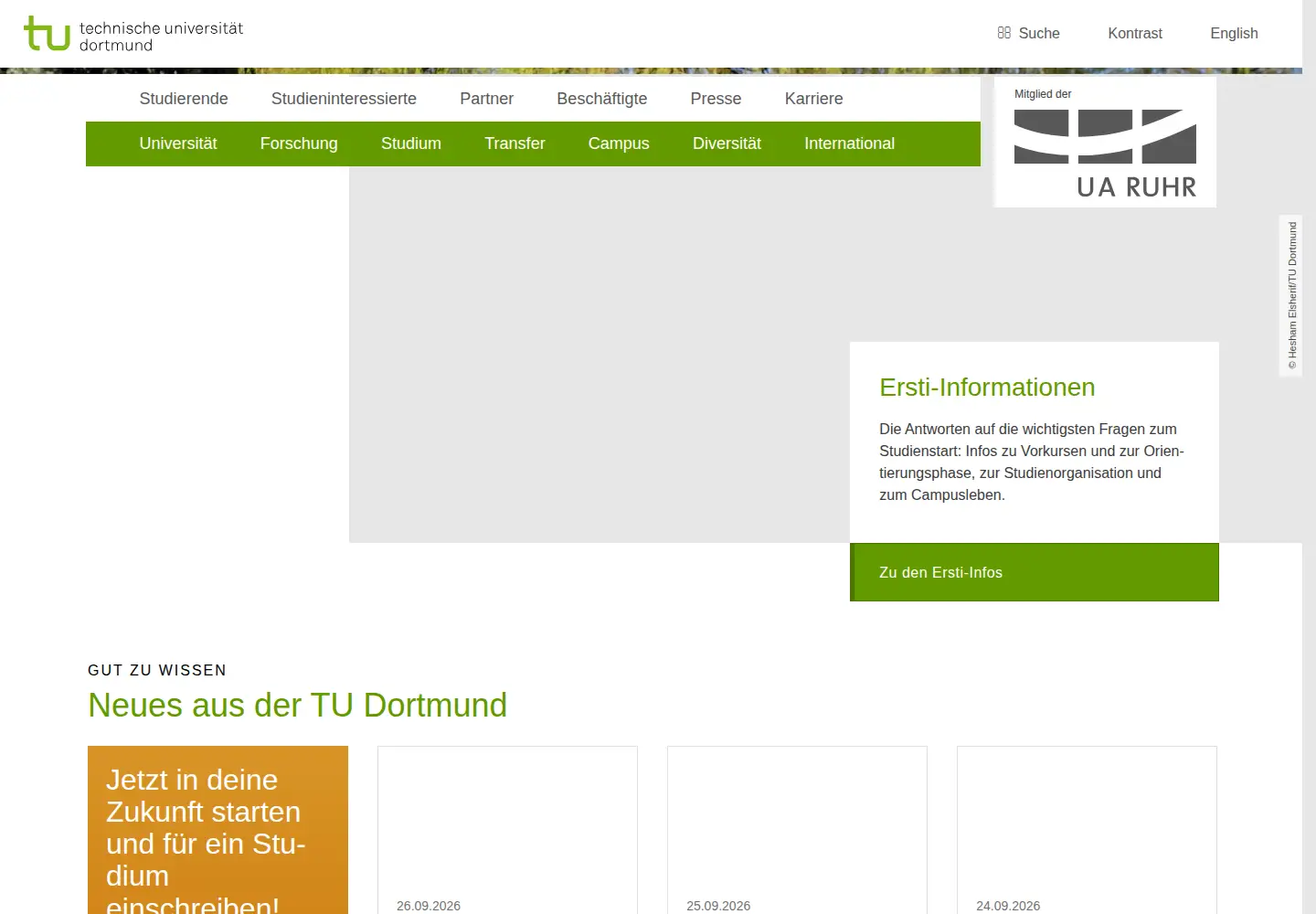Open the Partner menu item
The image size is (1316, 914).
[486, 99]
